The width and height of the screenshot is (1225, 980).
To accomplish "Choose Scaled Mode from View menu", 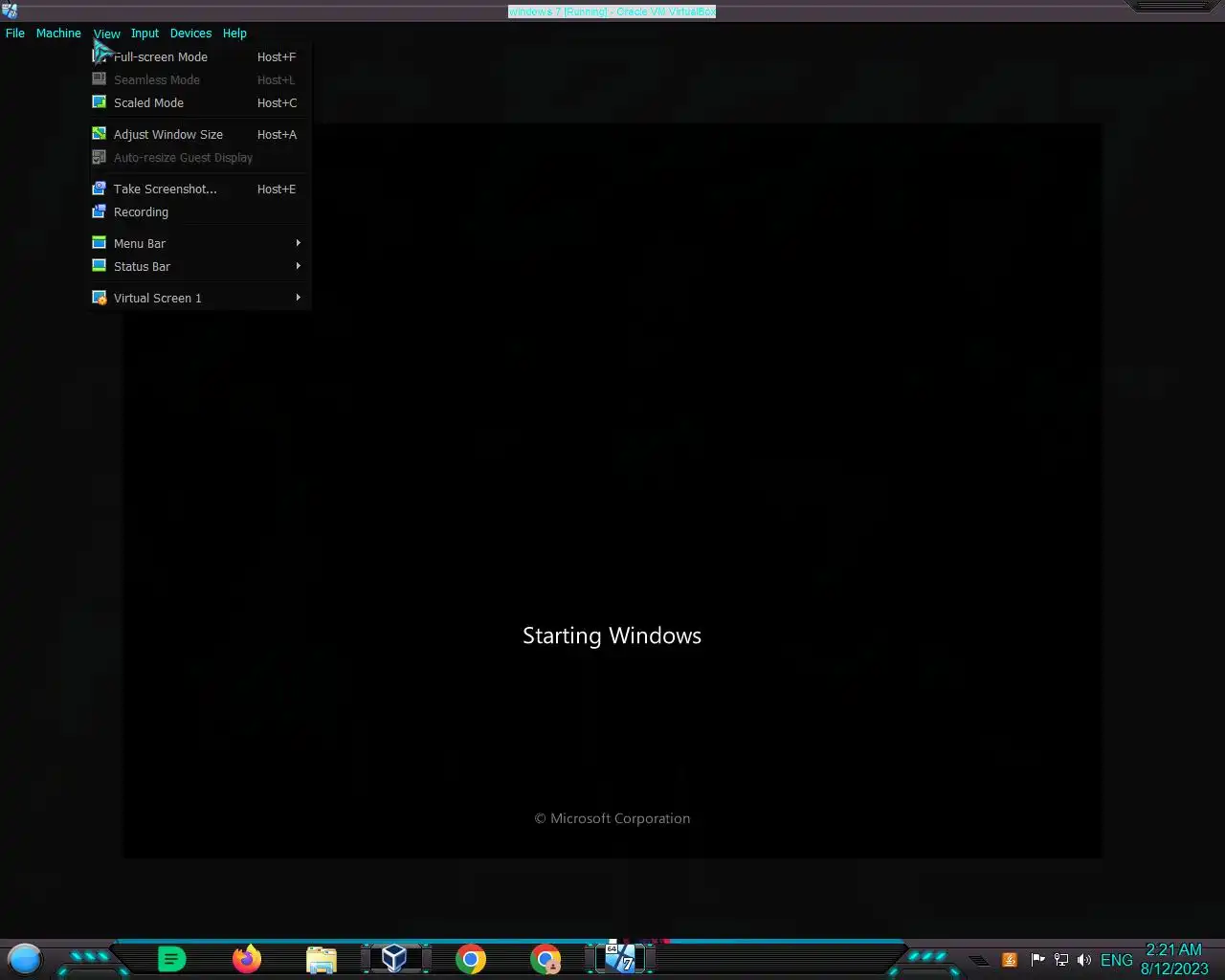I will click(200, 102).
